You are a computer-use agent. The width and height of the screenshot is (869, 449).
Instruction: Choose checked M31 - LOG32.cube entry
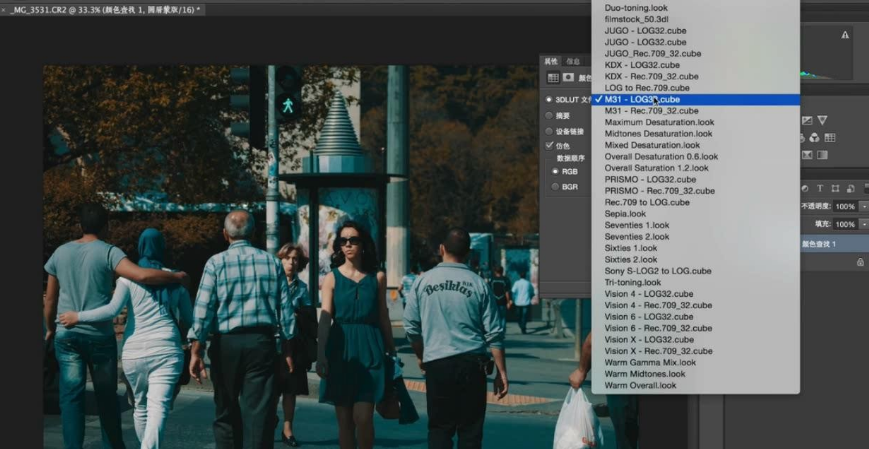click(696, 100)
